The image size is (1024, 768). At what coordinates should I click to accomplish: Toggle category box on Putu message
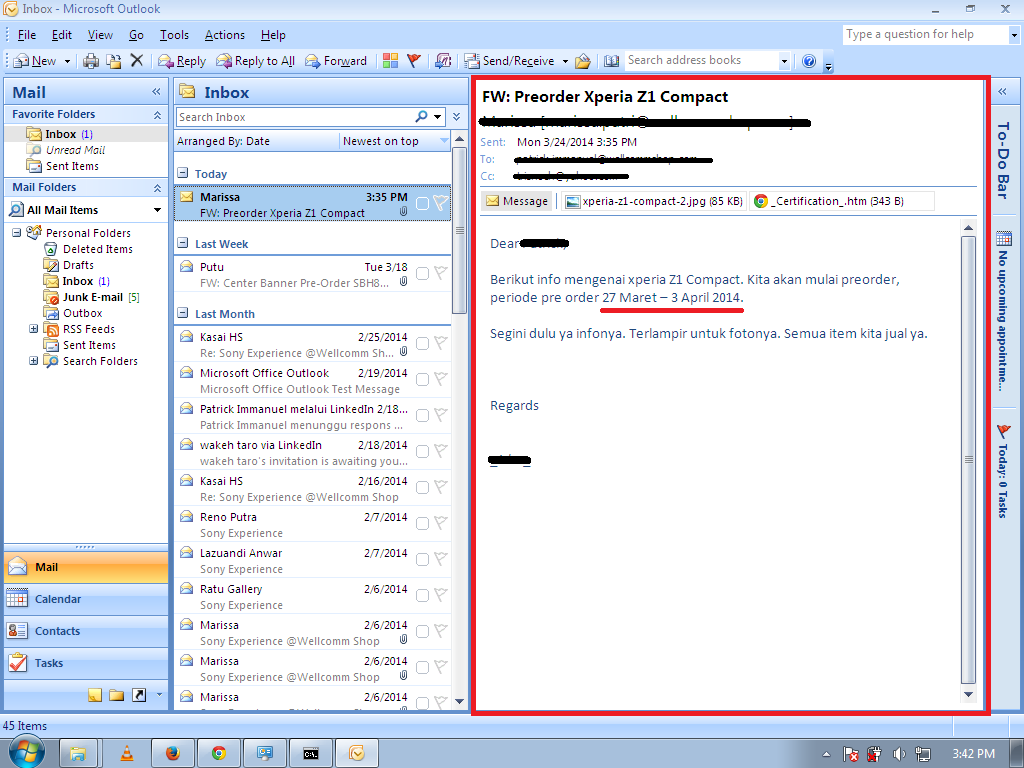423,274
